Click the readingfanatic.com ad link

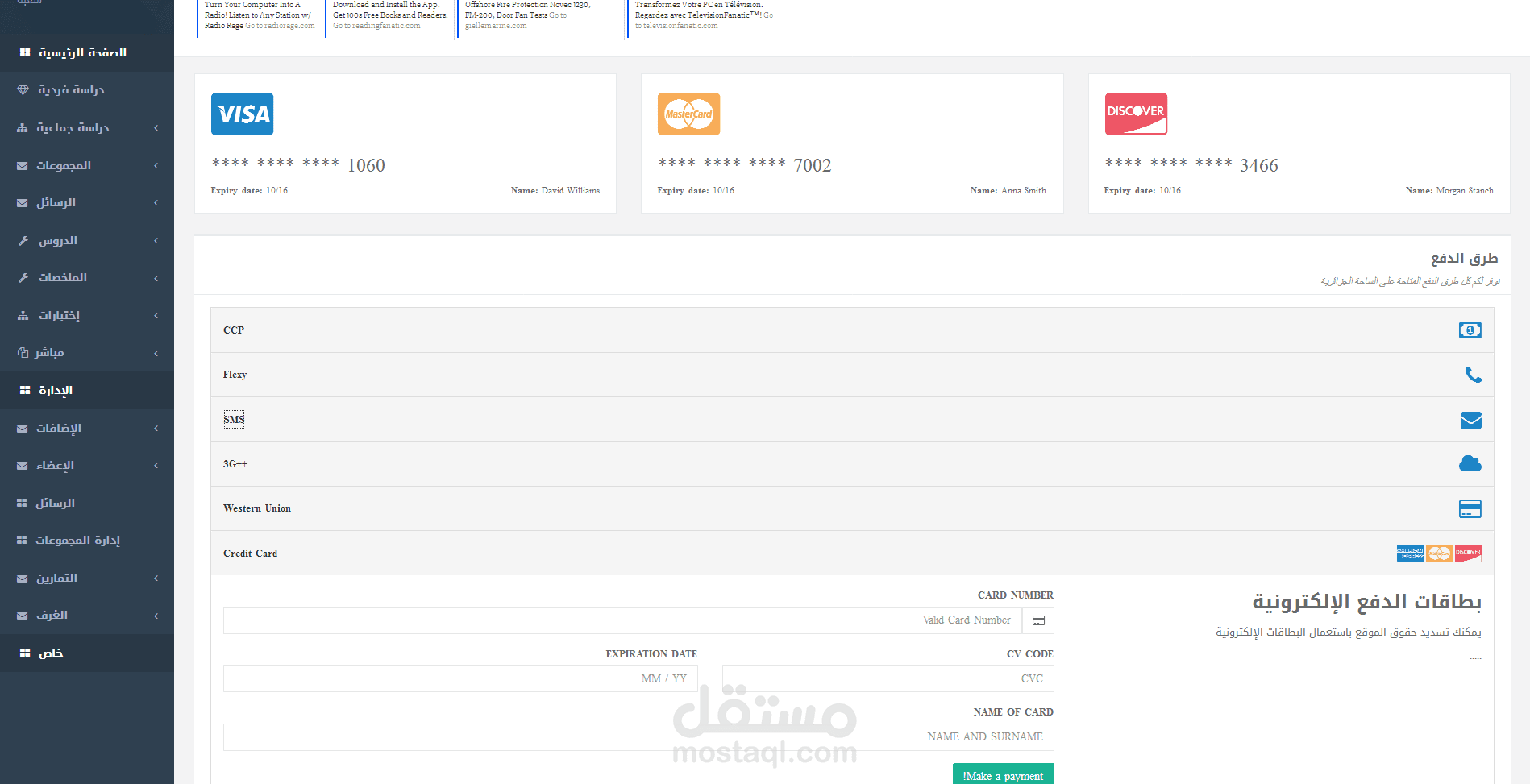click(376, 26)
